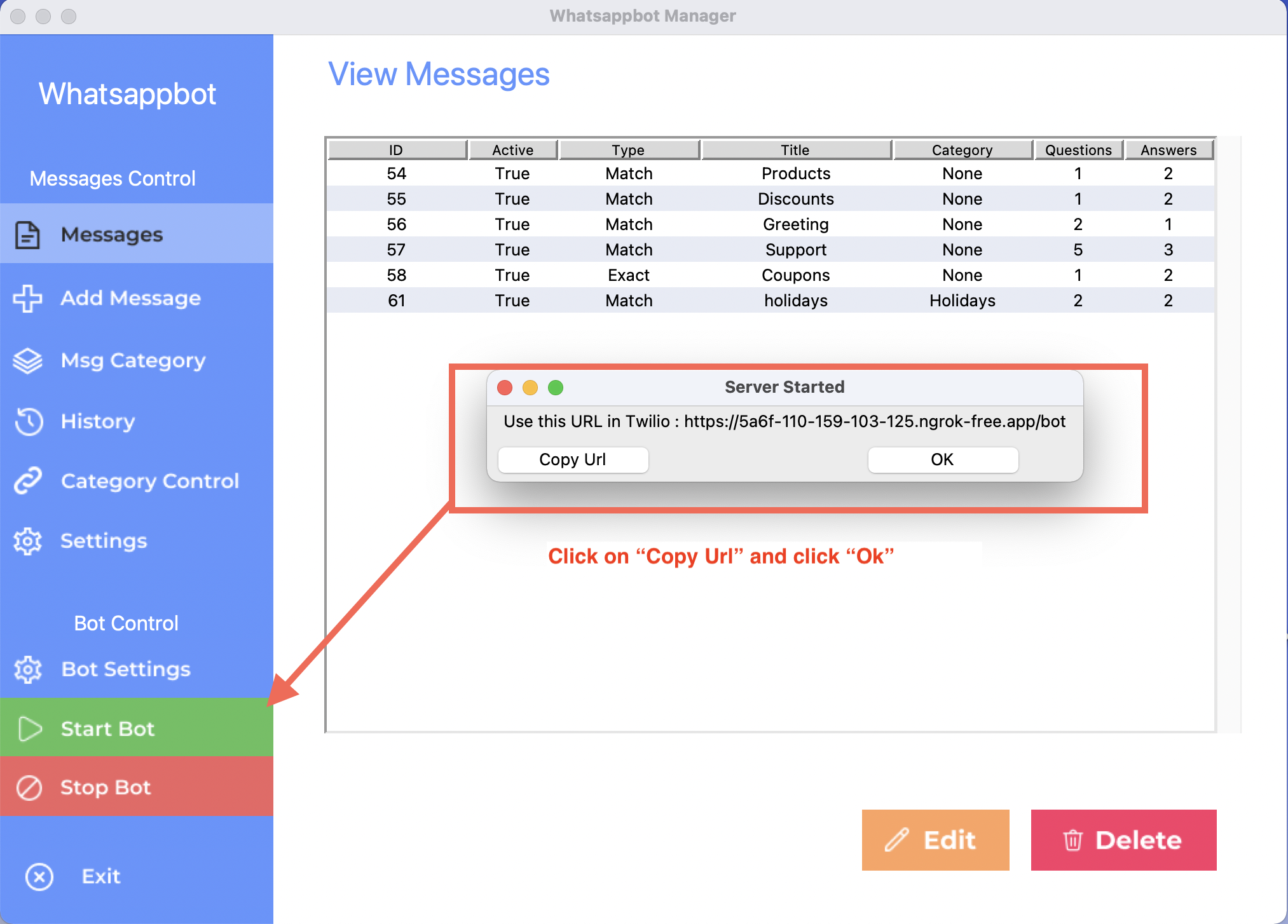Click the Msg Category layers icon
This screenshot has width=1288, height=924.
[27, 361]
